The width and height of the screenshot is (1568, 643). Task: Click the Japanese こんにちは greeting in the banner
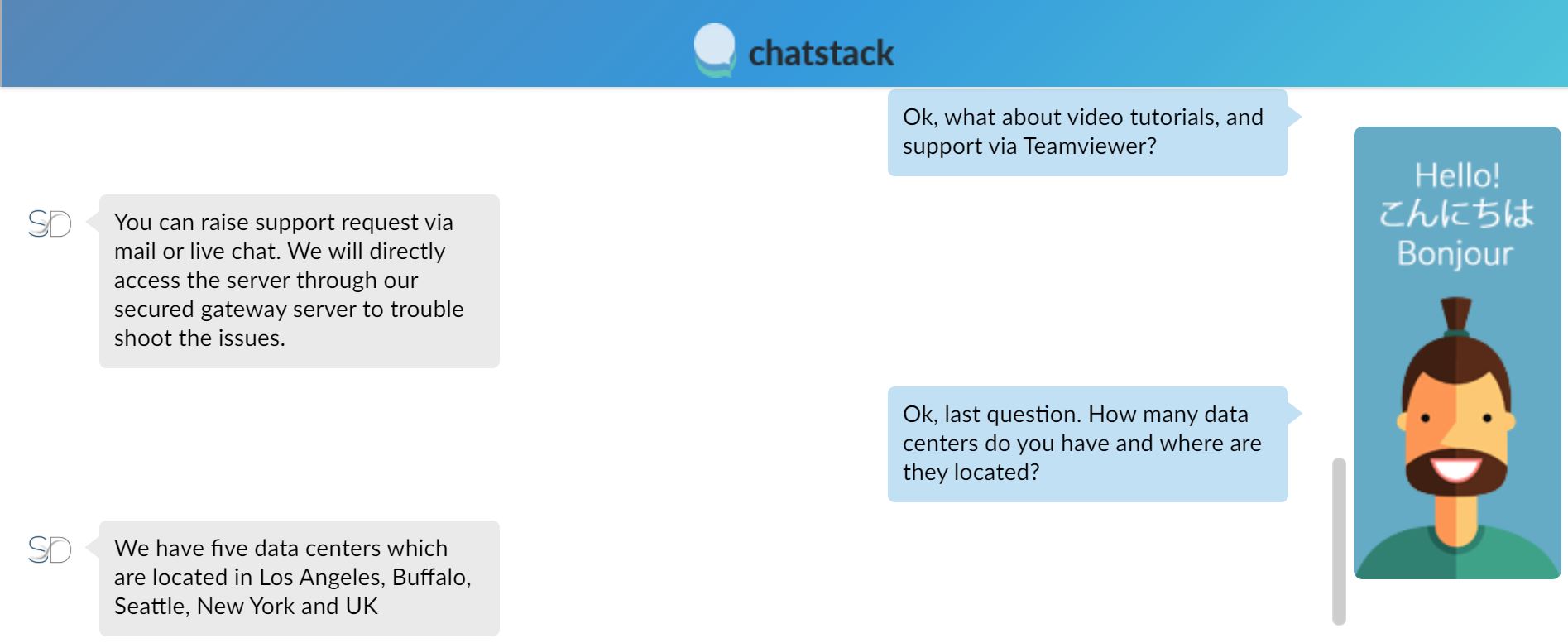[1456, 214]
